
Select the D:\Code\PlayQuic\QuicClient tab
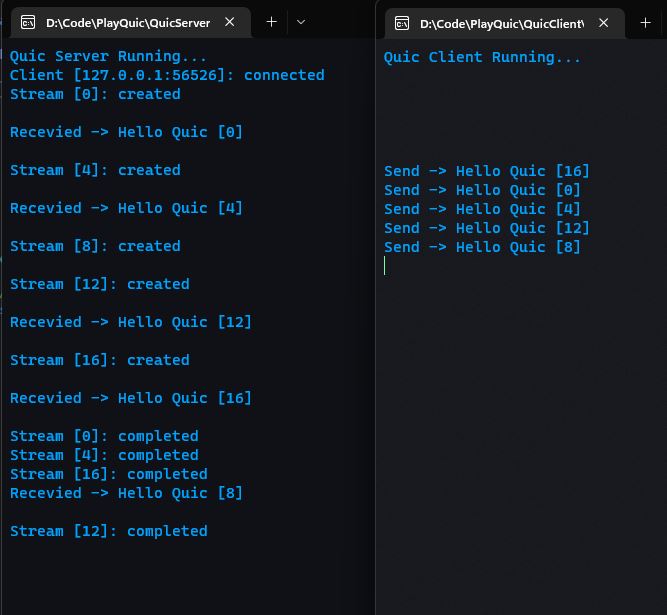[x=500, y=23]
